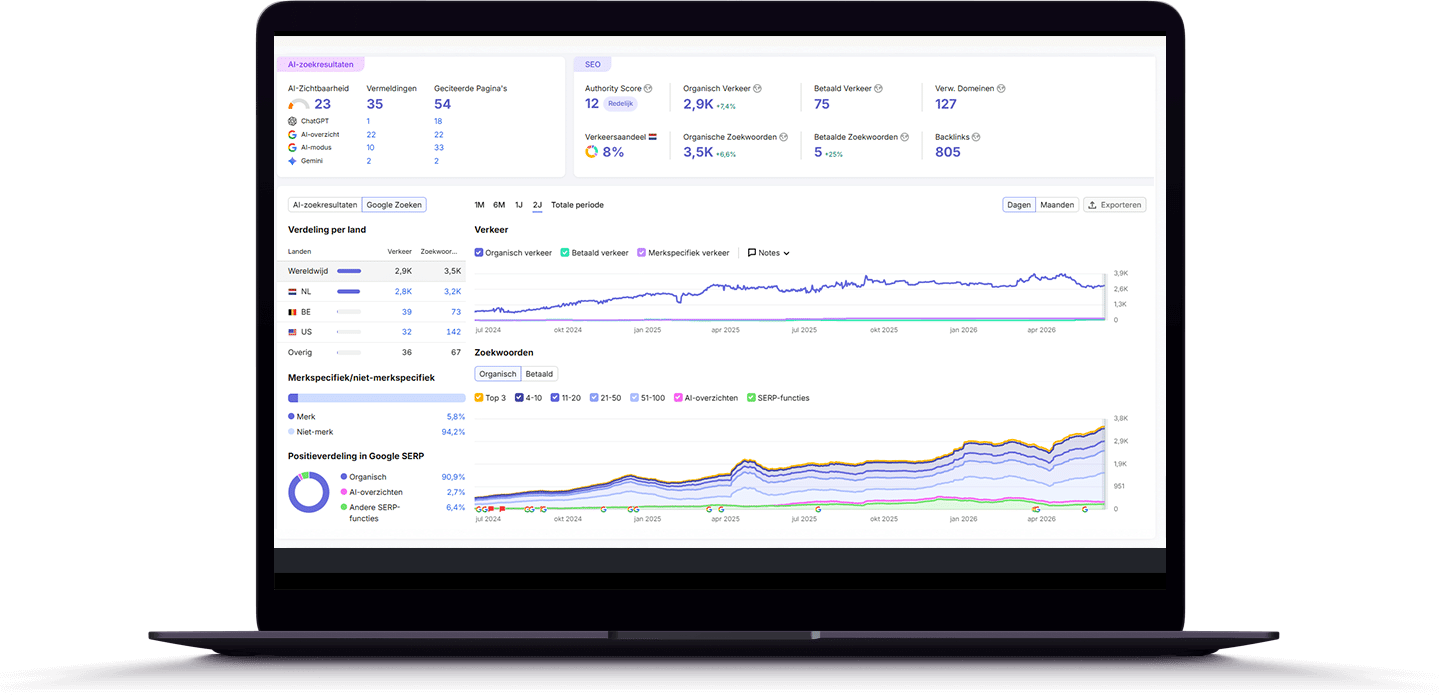This screenshot has height=695, width=1440.
Task: Open the Notes dropdown
Action: click(x=769, y=253)
